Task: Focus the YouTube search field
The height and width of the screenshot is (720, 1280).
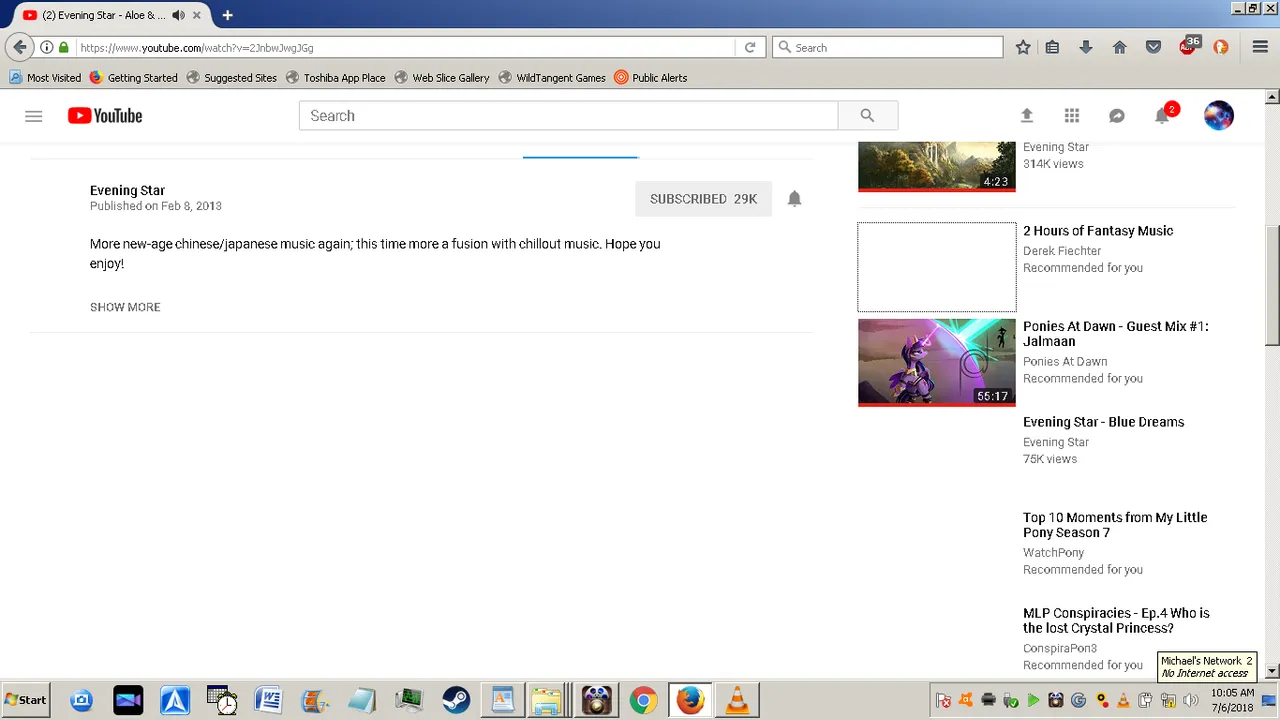Action: tap(568, 116)
